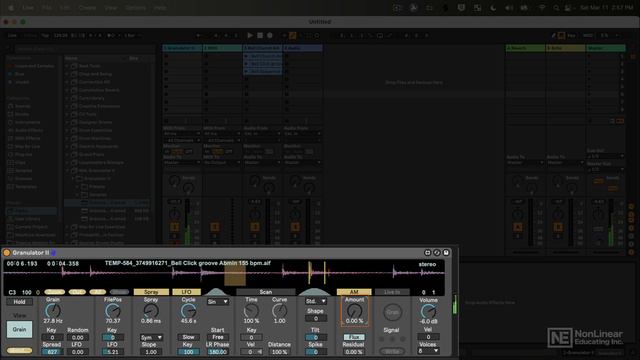Image resolution: width=640 pixels, height=360 pixels.
Task: Click the LFO Cycle knob
Action: [188, 311]
